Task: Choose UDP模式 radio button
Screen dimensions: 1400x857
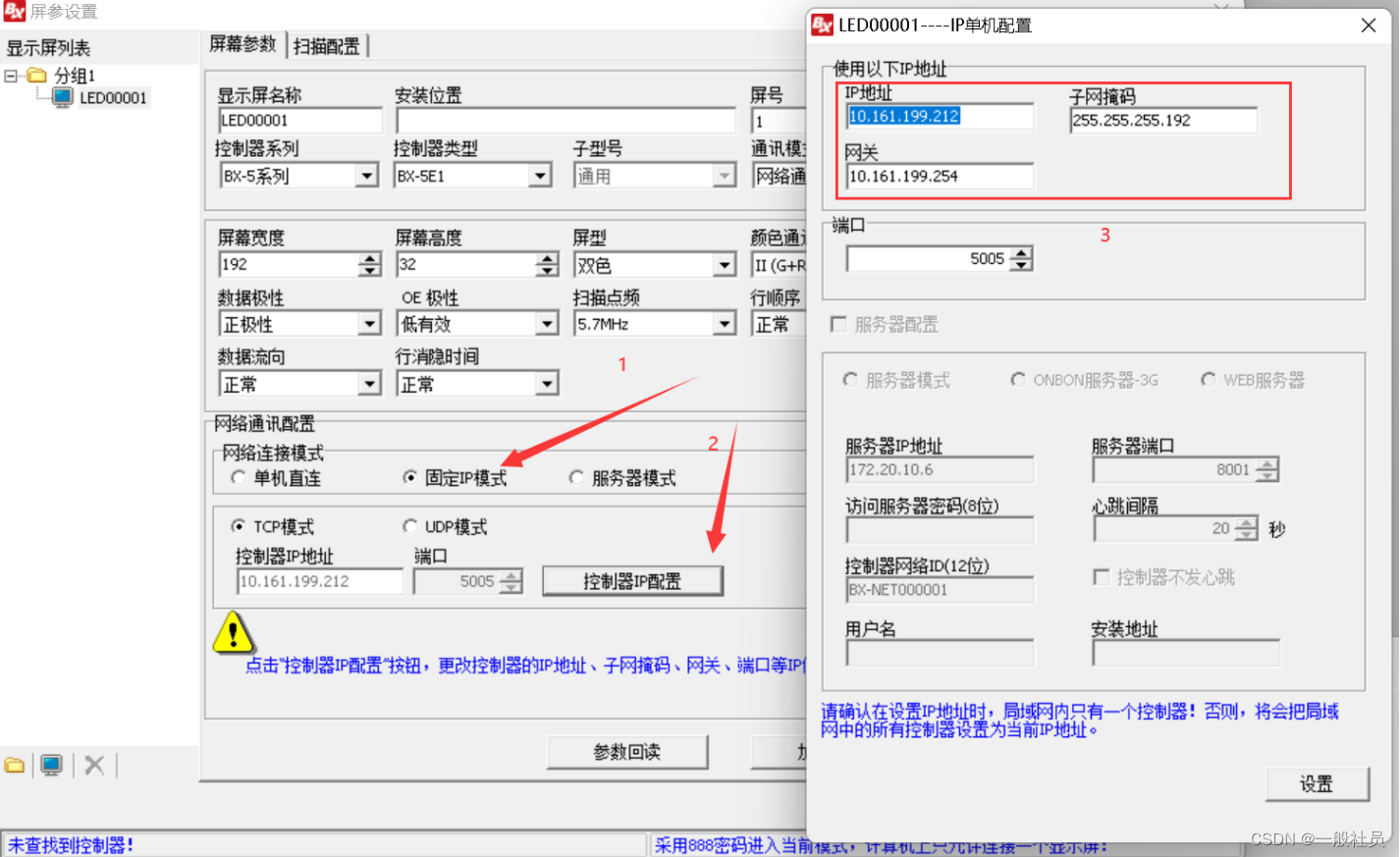Action: pos(410,527)
